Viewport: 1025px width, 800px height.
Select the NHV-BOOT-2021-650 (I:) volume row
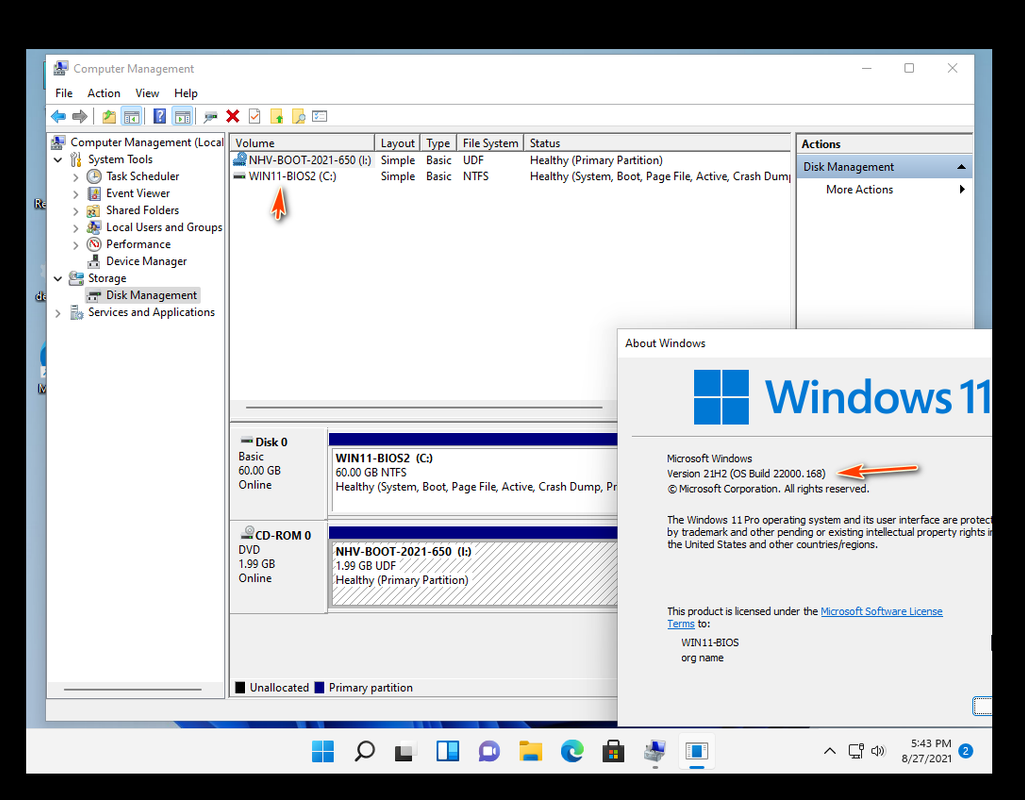(510, 160)
